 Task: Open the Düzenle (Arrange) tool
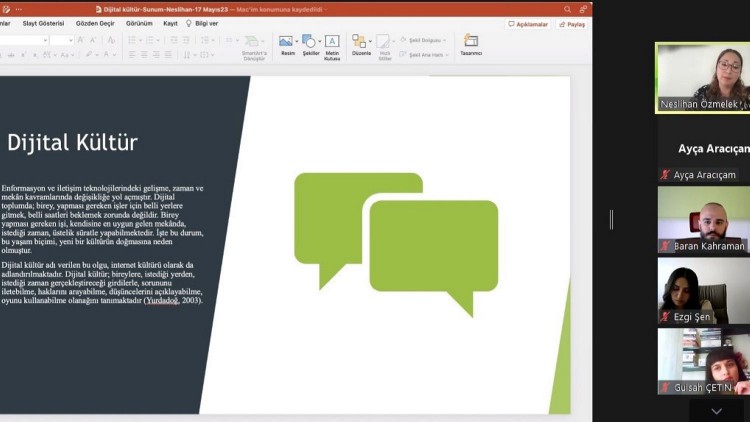coord(360,44)
